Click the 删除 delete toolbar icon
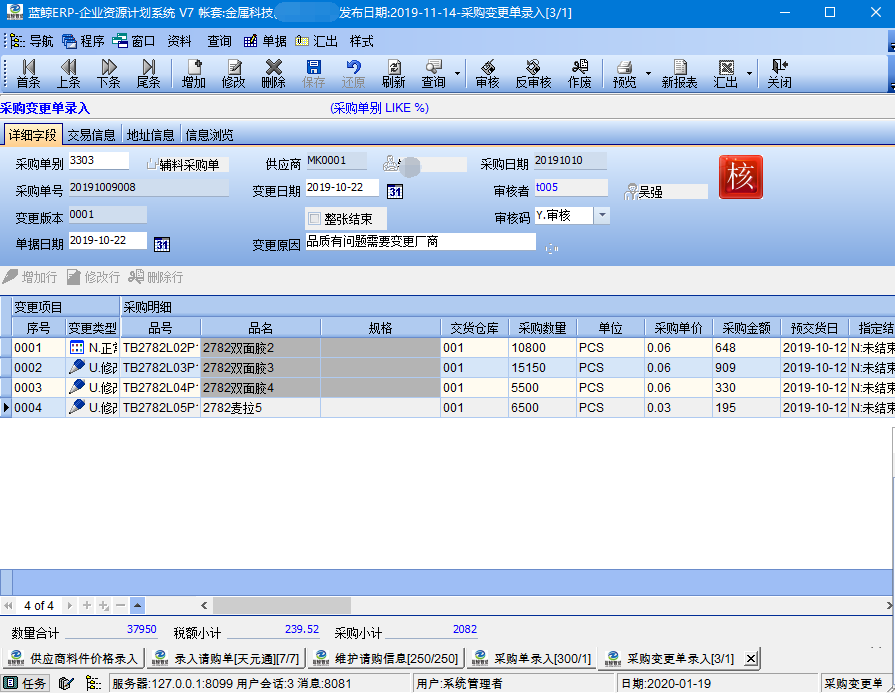Image resolution: width=895 pixels, height=693 pixels. tap(273, 74)
